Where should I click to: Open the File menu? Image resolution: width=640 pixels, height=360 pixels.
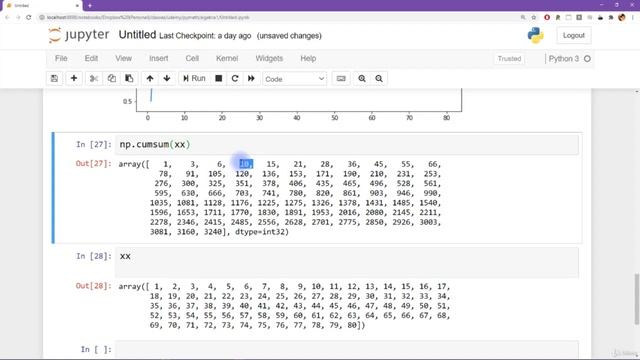(61, 58)
